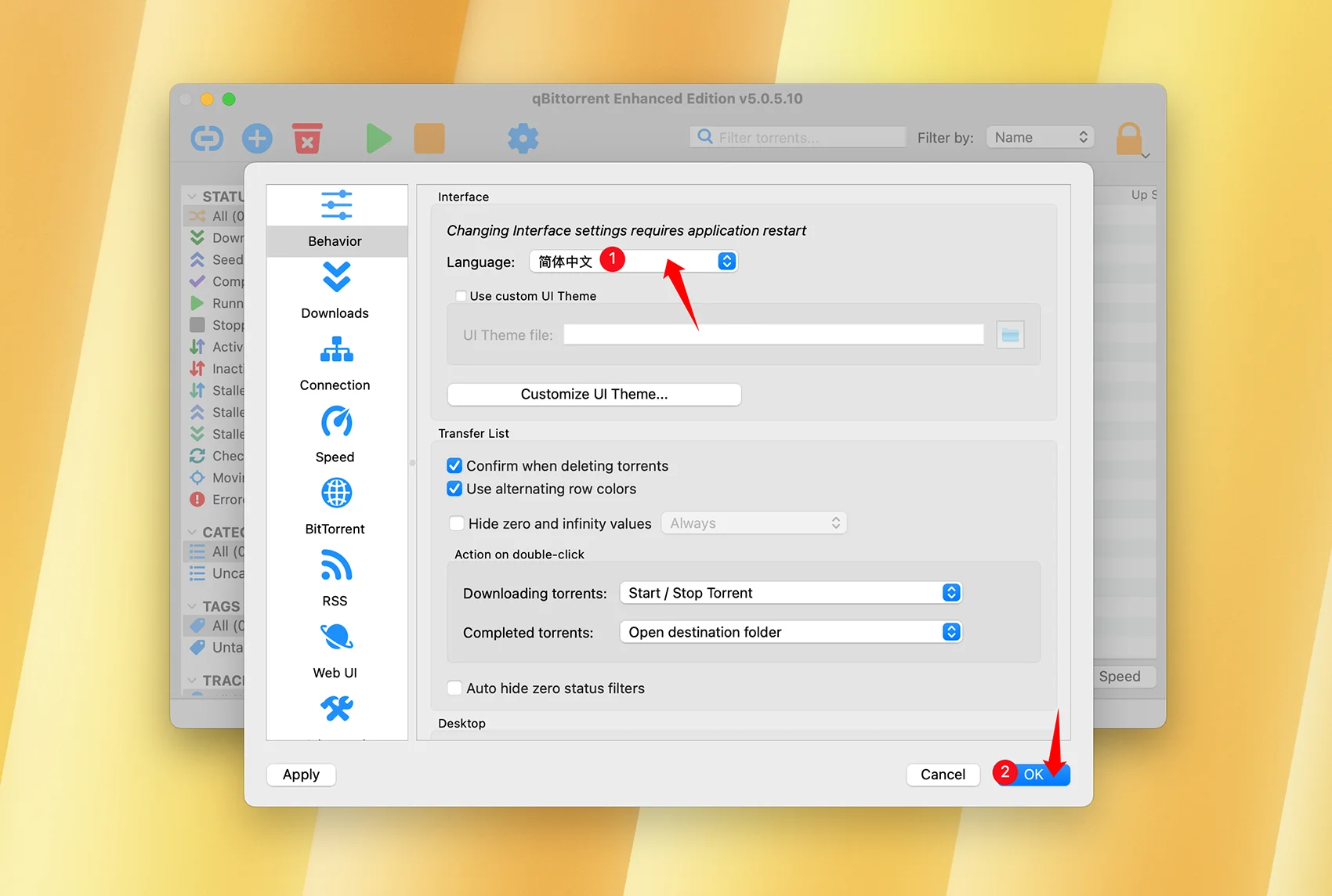
Task: Select the Running status filter icon
Action: coord(197,303)
